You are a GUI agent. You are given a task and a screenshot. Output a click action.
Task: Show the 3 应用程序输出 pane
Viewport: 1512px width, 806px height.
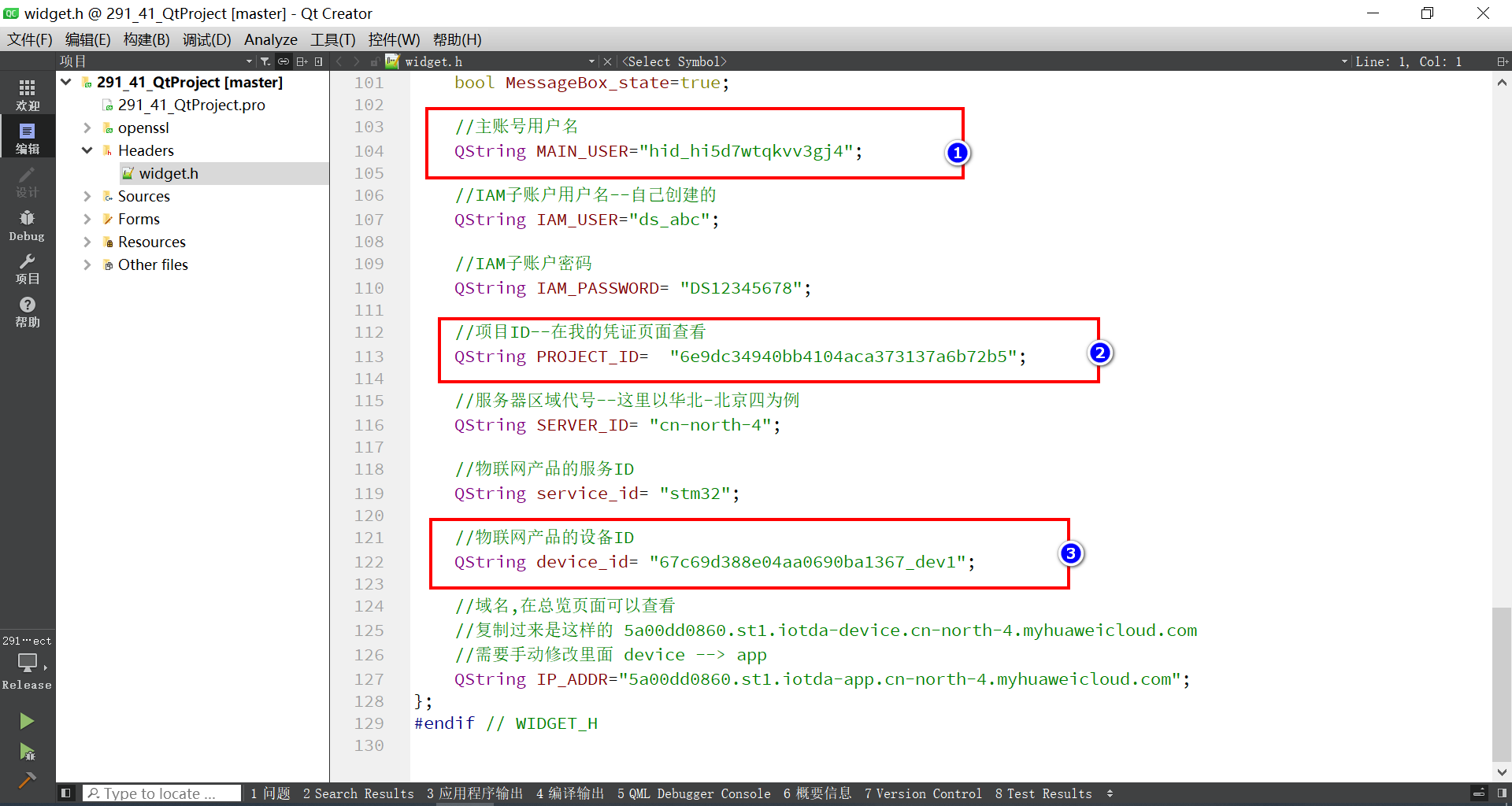[x=475, y=793]
